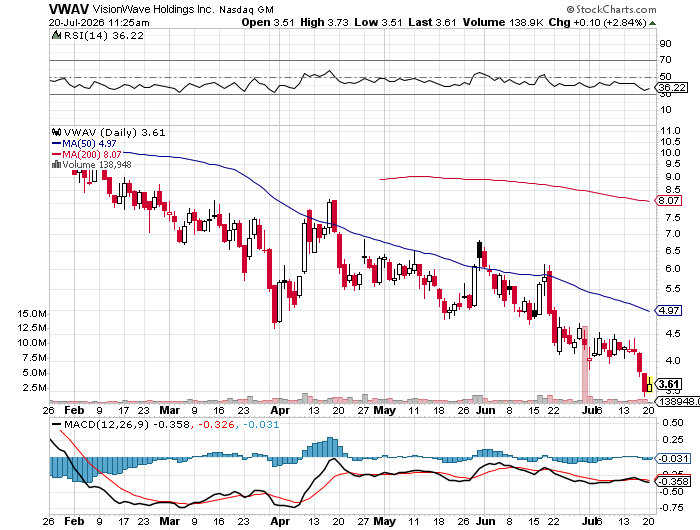Screen dimensions: 700x530
Task: Click the Nasdaq GM exchange label
Action: point(246,9)
